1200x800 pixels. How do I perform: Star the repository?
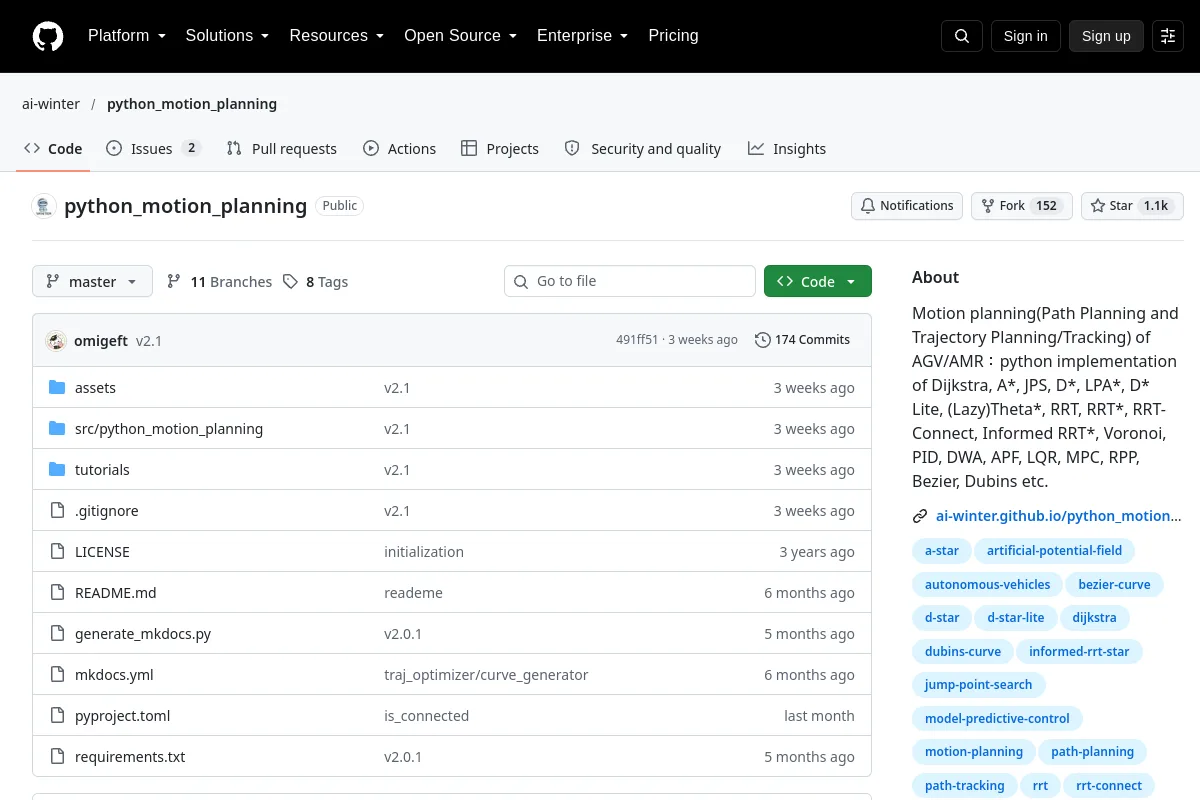point(1132,206)
